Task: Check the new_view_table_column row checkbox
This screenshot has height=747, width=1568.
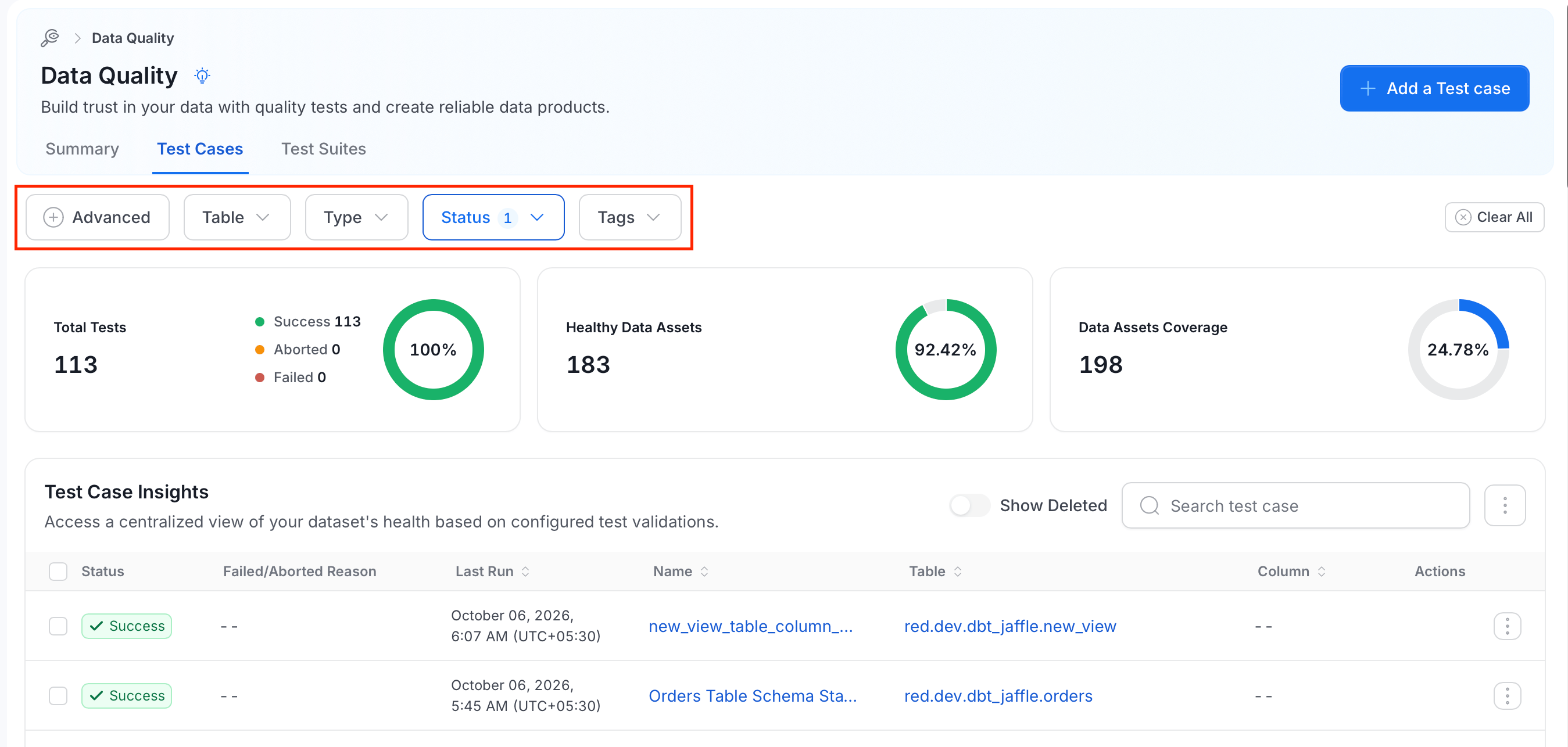Action: point(58,626)
